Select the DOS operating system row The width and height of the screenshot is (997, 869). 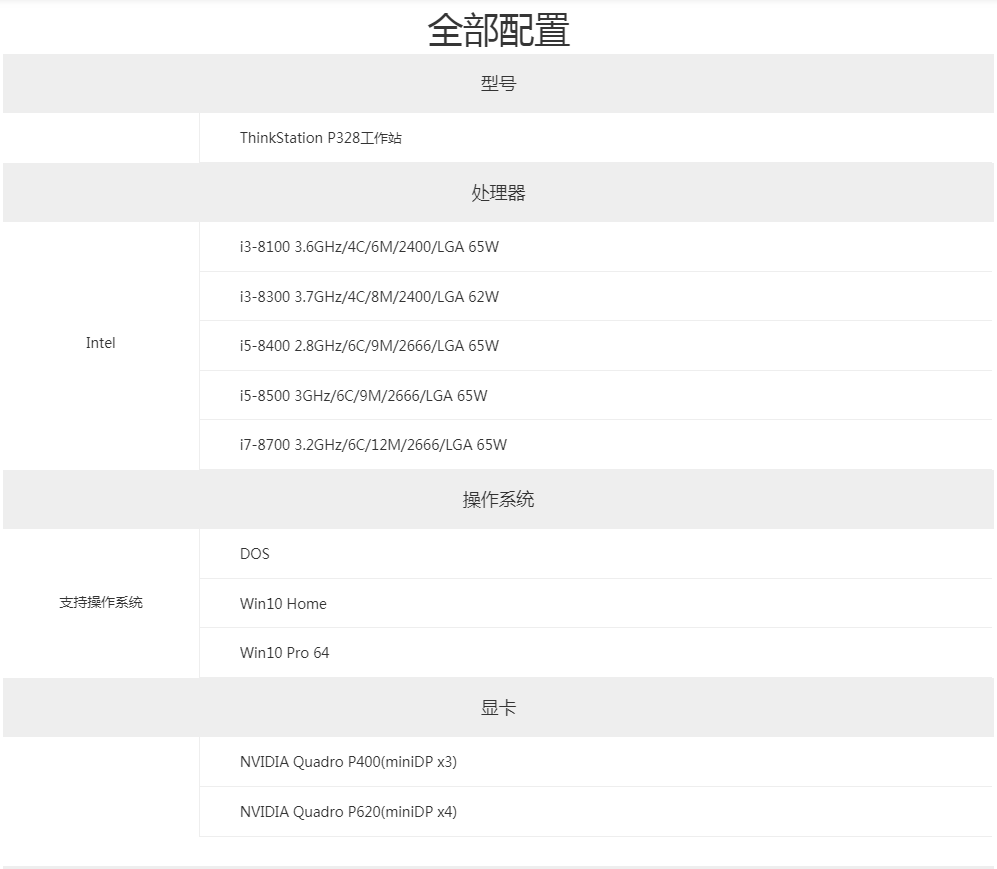596,554
